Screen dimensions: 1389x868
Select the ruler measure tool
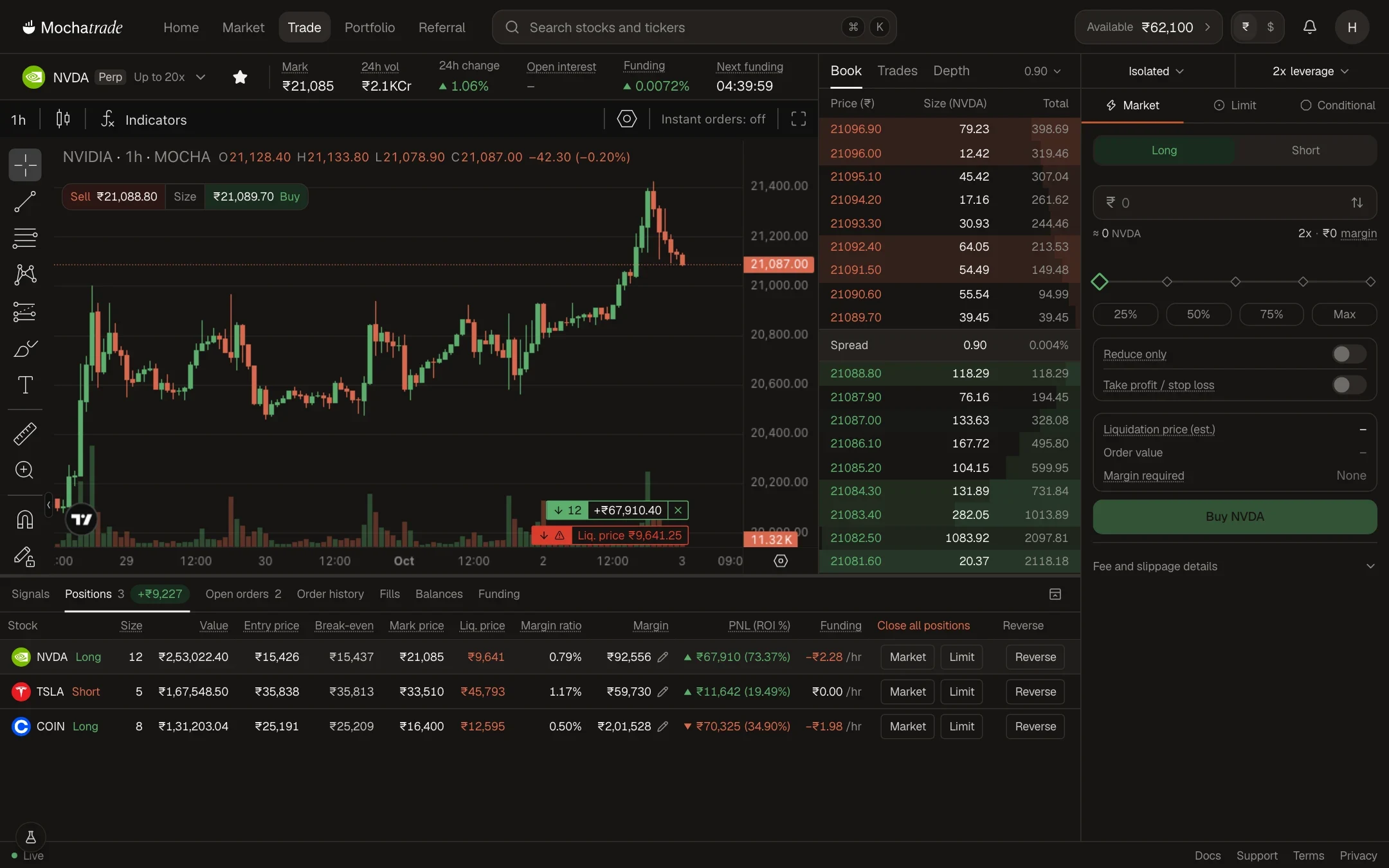tap(25, 434)
